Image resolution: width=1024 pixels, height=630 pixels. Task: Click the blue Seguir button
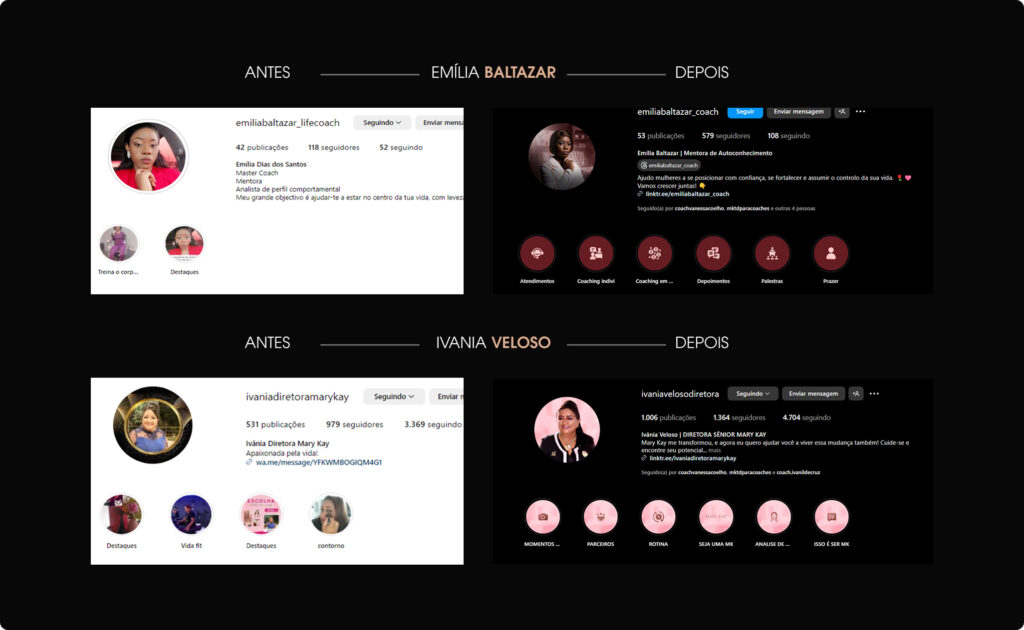pos(745,112)
